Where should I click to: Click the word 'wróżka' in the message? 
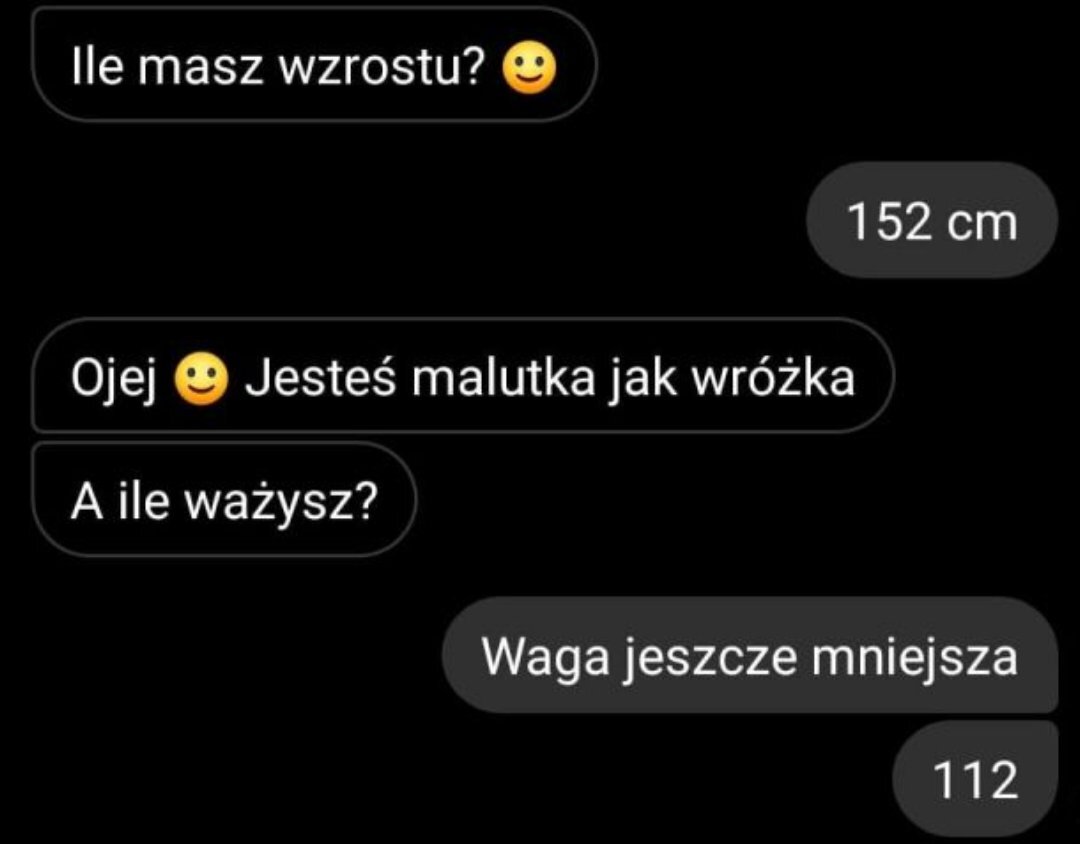click(x=773, y=378)
